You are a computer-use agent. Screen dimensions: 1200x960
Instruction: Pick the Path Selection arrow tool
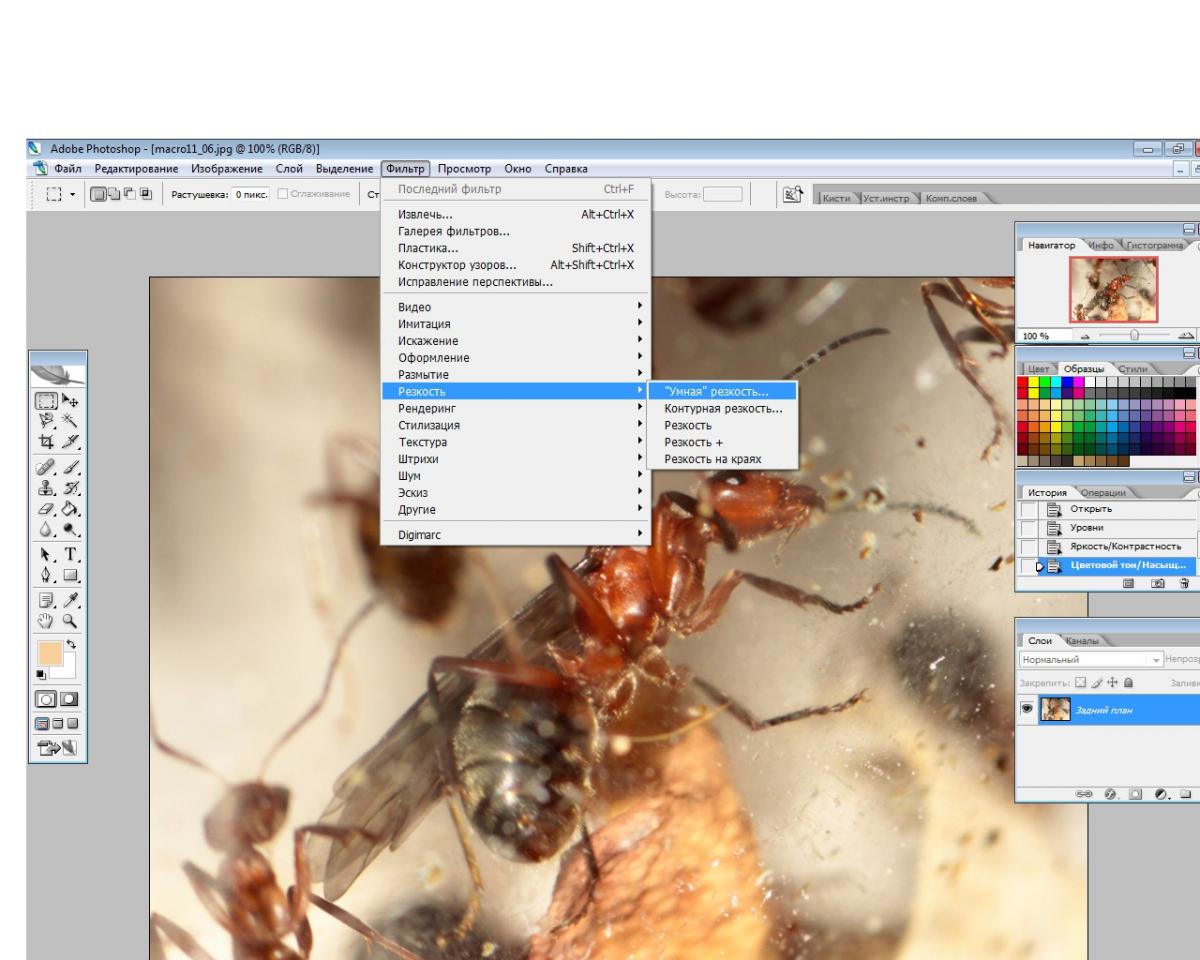46,554
